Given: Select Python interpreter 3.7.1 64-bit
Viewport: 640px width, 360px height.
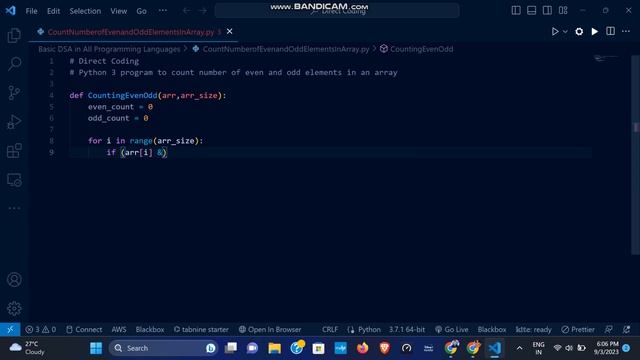Looking at the screenshot, I should (407, 329).
